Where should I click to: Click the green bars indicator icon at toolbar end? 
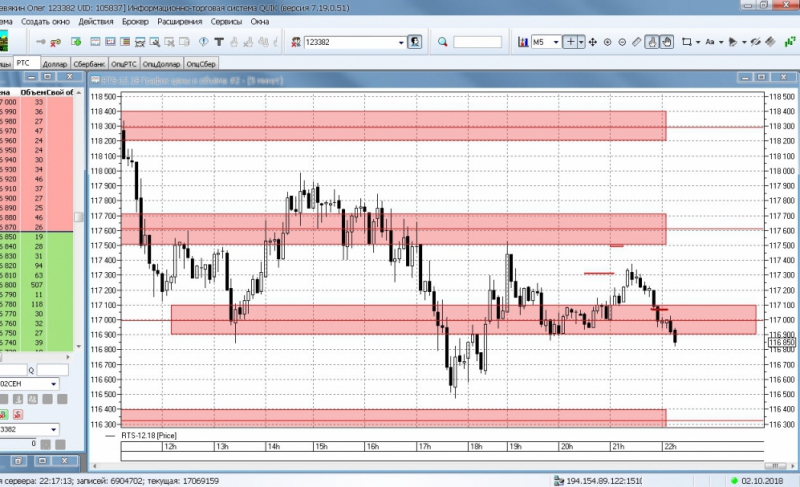tap(790, 42)
